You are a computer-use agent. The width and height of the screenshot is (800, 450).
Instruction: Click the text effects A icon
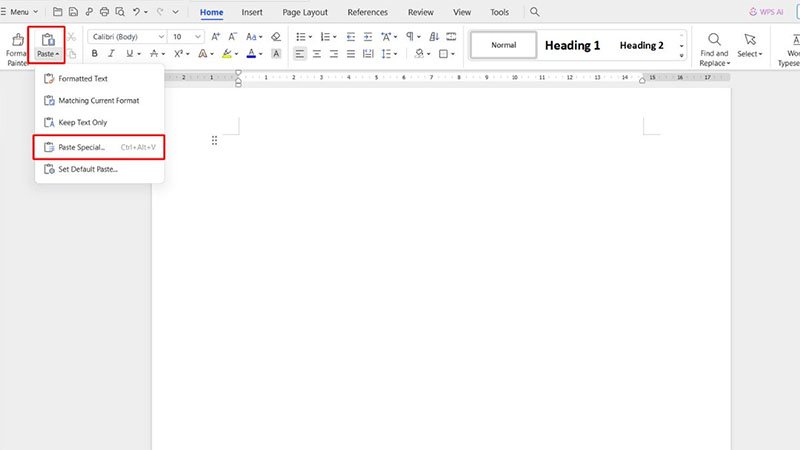point(203,54)
